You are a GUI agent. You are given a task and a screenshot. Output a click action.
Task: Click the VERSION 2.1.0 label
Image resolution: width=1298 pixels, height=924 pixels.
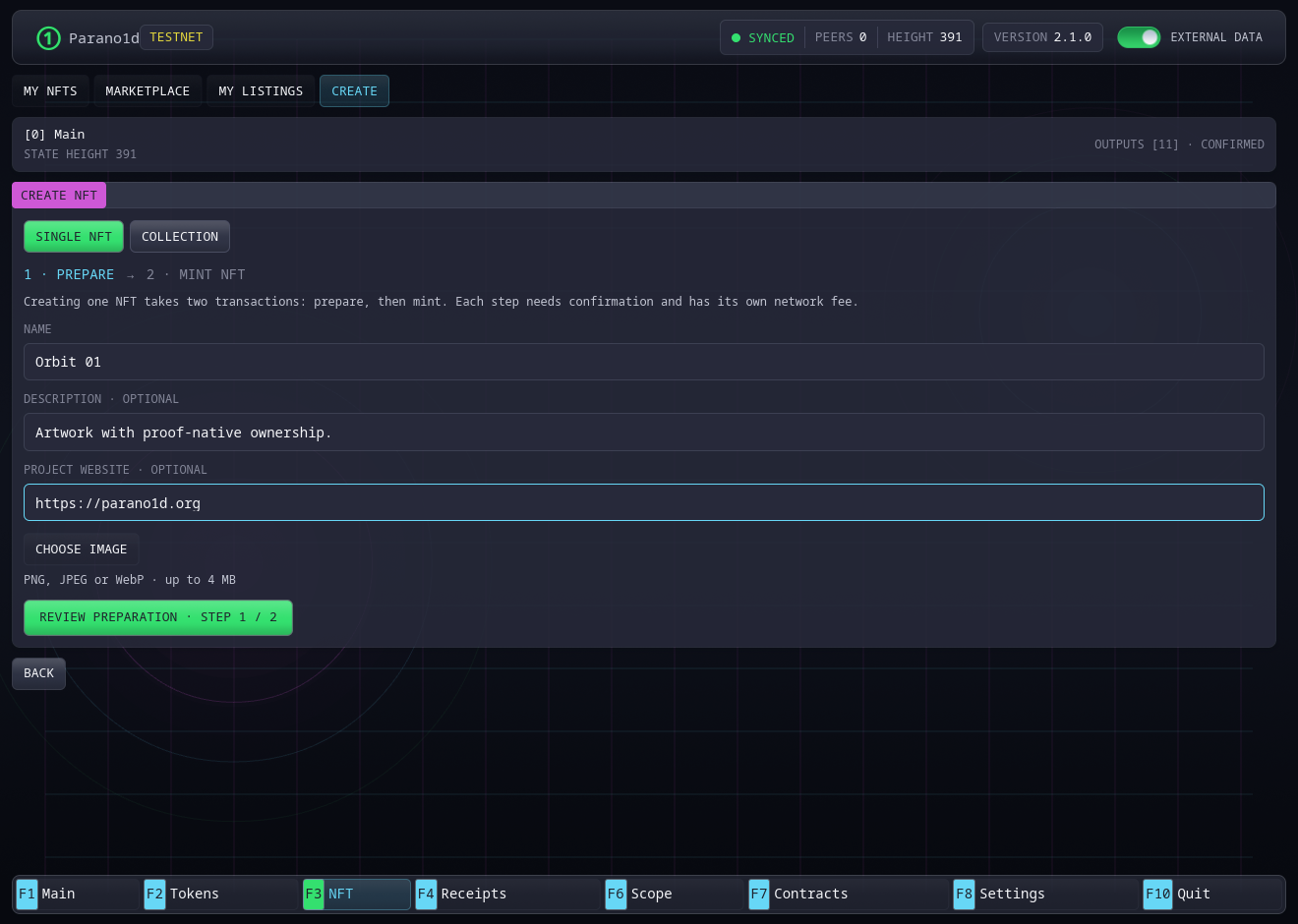[1042, 37]
